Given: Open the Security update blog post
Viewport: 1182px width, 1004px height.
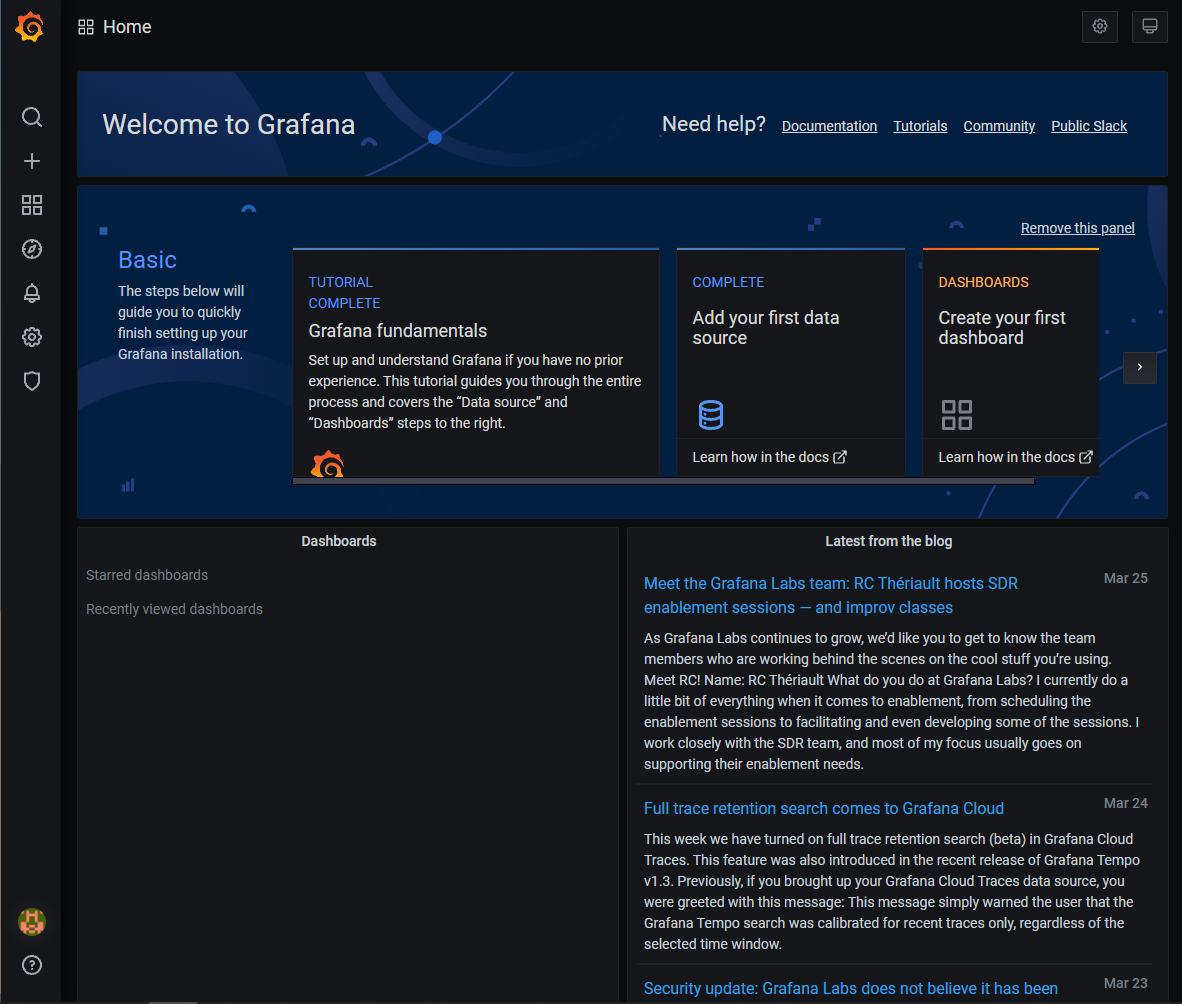Looking at the screenshot, I should click(x=850, y=988).
